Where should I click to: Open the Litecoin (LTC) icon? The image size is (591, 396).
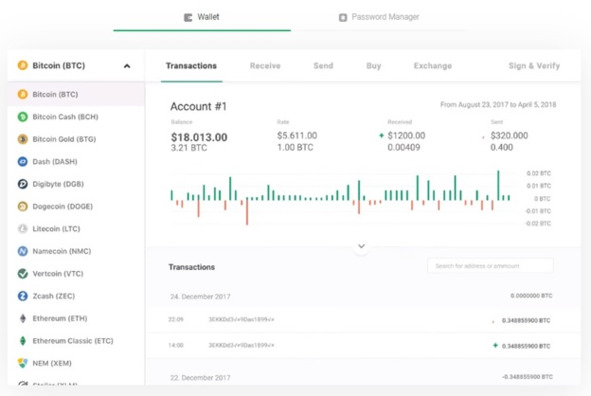point(23,229)
